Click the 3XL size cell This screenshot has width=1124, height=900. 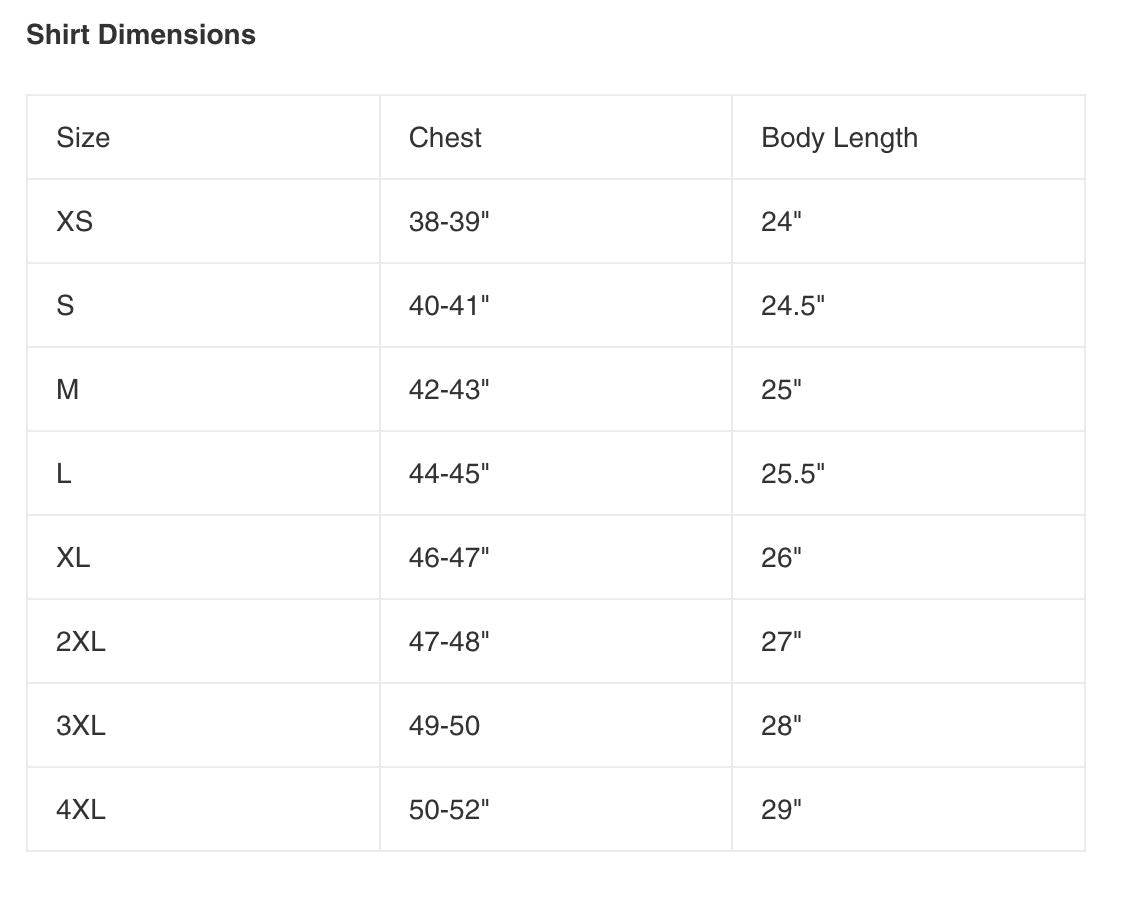point(80,726)
